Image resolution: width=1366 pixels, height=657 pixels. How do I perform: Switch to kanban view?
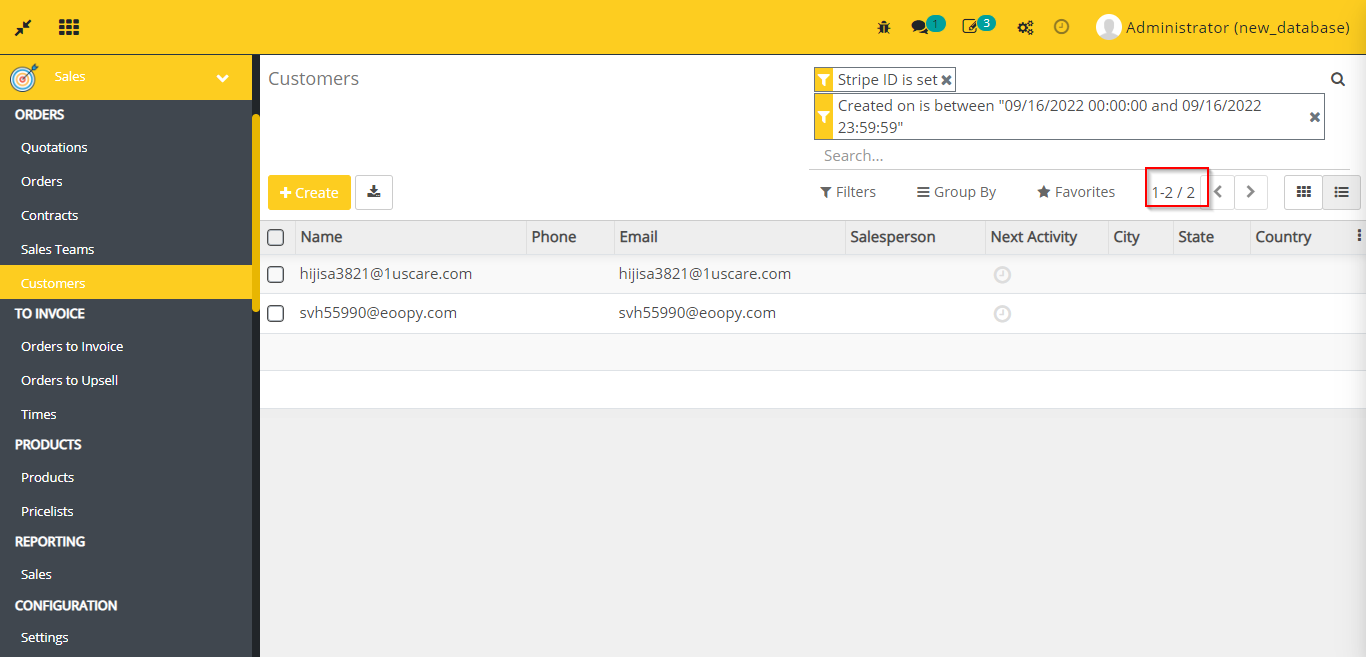pyautogui.click(x=1303, y=191)
